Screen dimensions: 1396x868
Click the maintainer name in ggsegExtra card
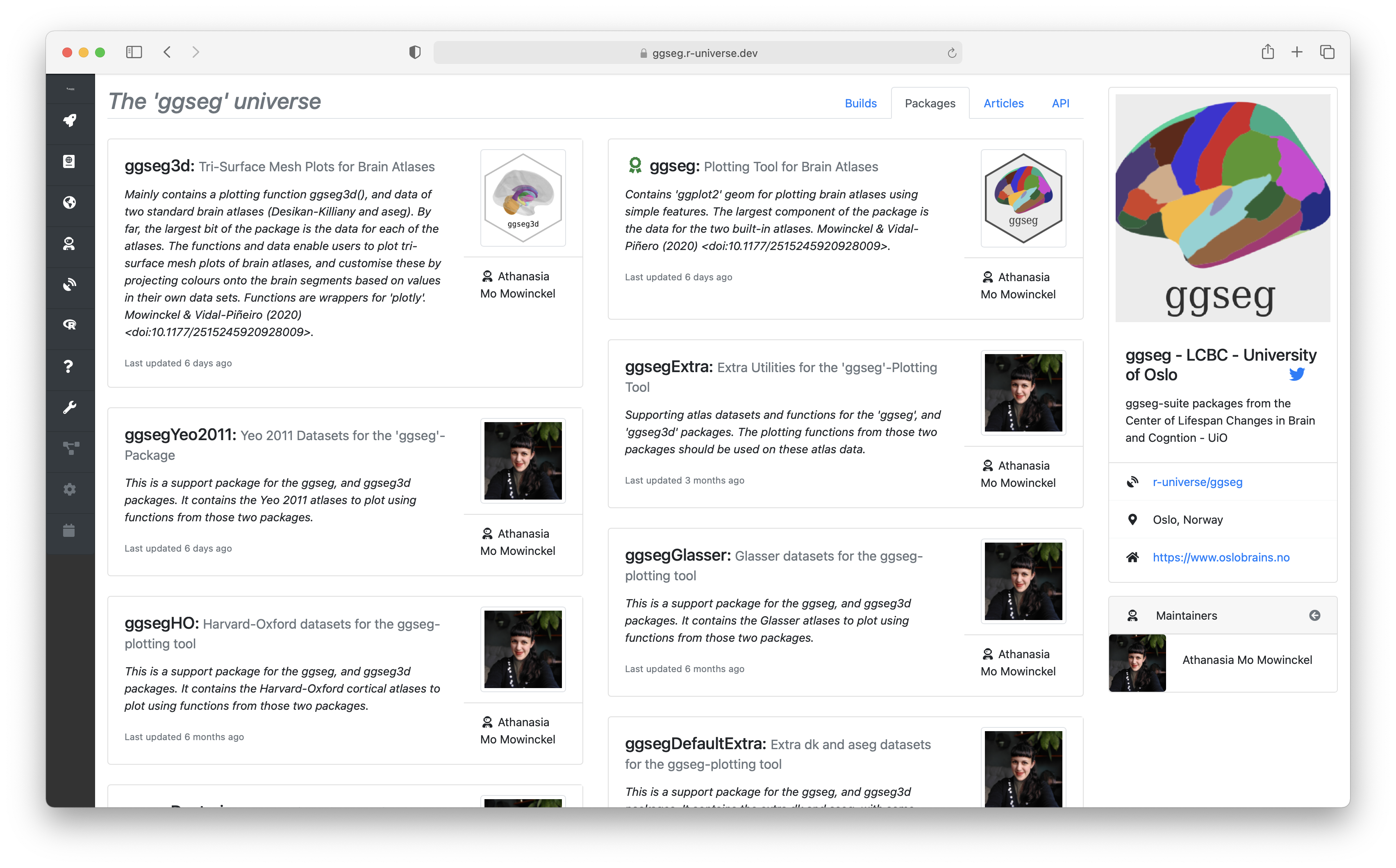[x=1018, y=474]
